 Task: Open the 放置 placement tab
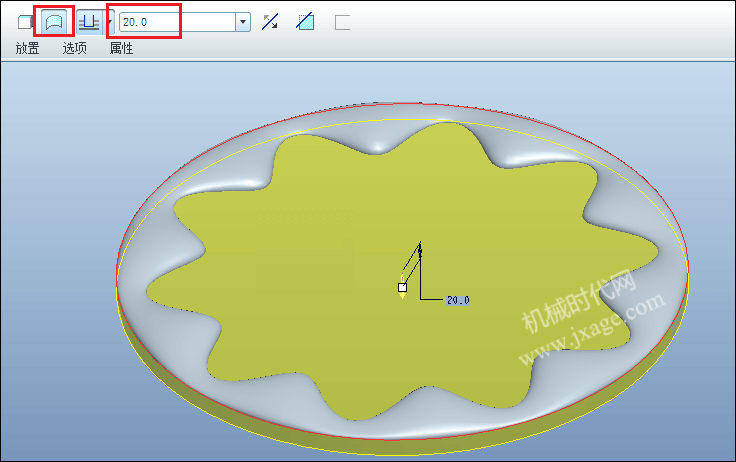27,48
